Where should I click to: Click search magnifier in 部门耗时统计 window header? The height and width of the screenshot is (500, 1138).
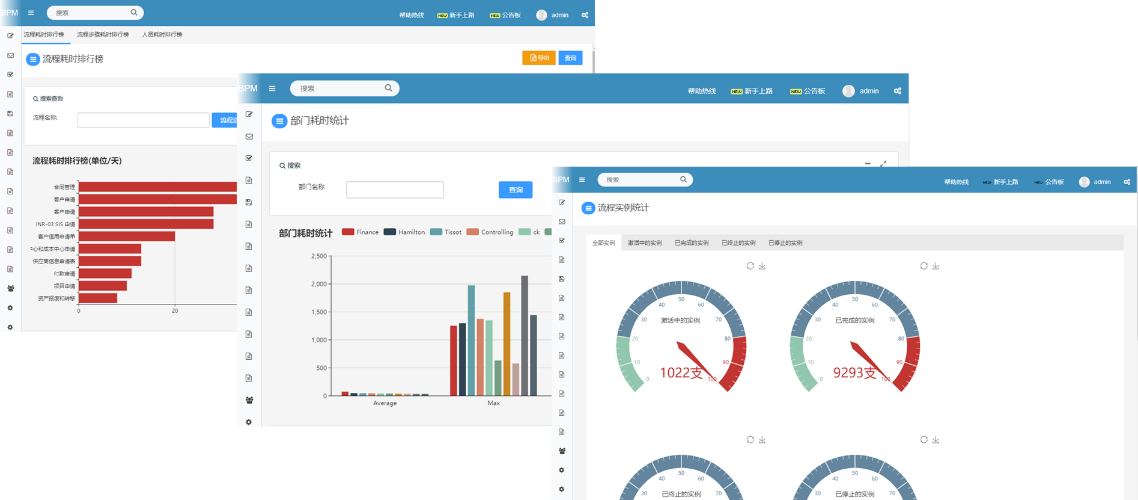(x=388, y=89)
